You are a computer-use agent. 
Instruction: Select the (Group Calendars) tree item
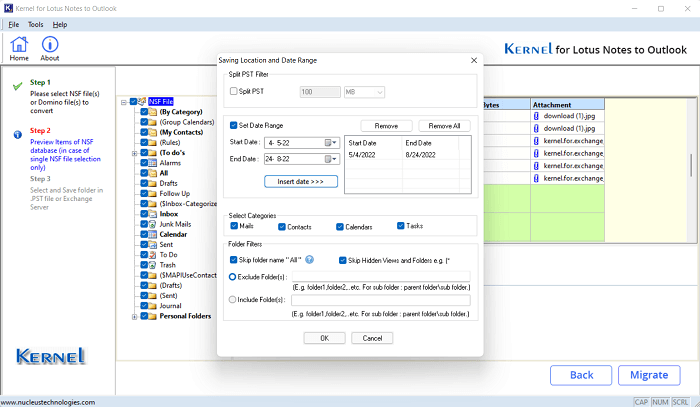tap(187, 122)
